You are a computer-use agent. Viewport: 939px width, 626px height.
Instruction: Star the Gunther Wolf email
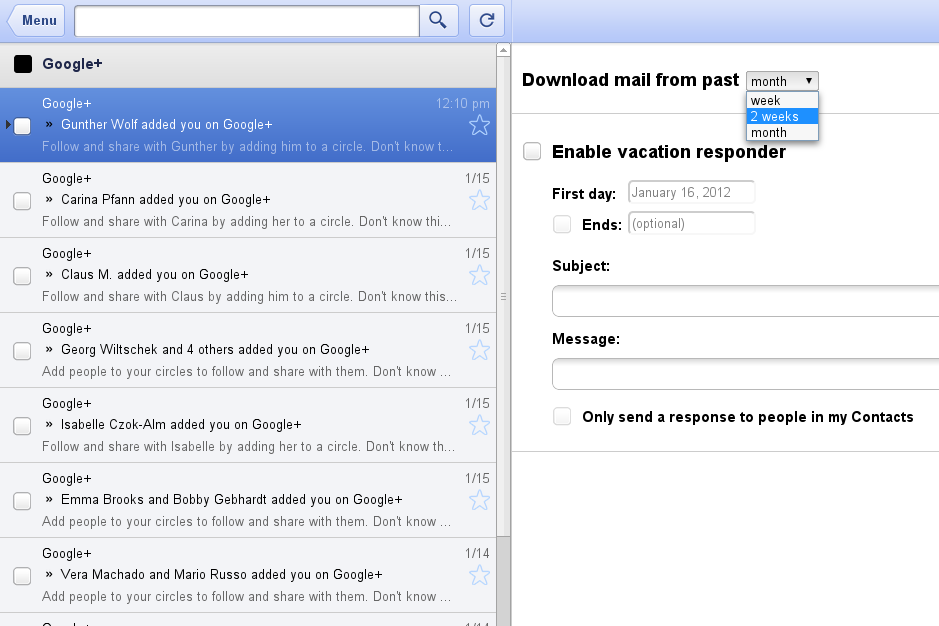(x=479, y=125)
